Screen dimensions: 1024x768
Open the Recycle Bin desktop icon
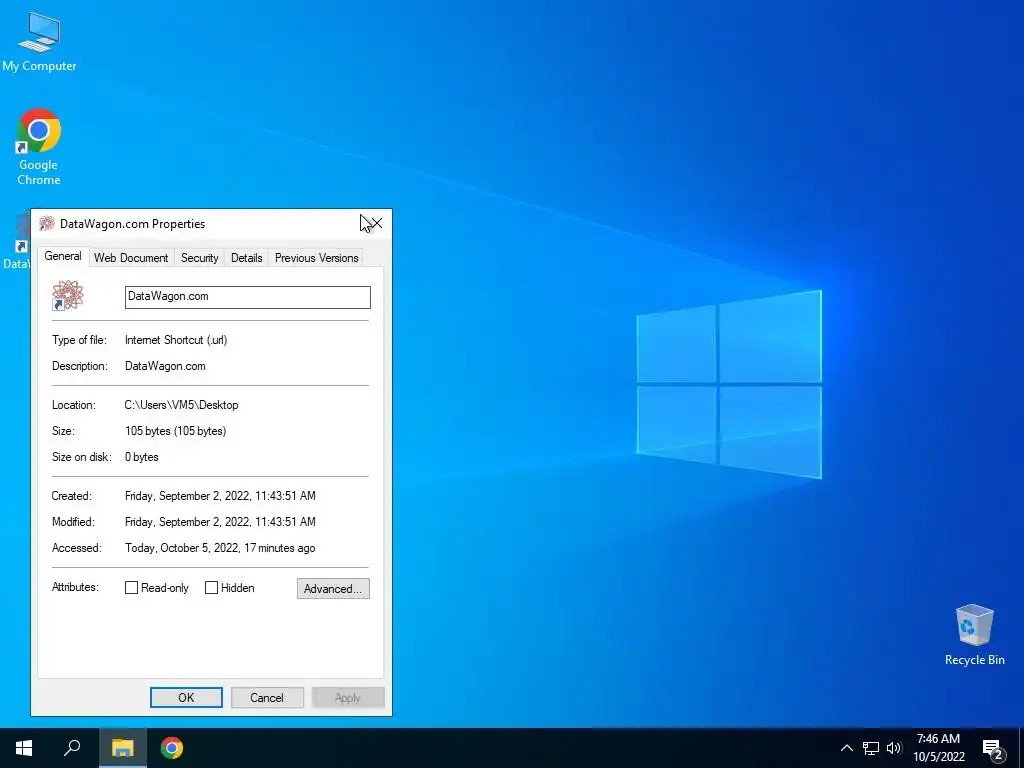click(974, 634)
